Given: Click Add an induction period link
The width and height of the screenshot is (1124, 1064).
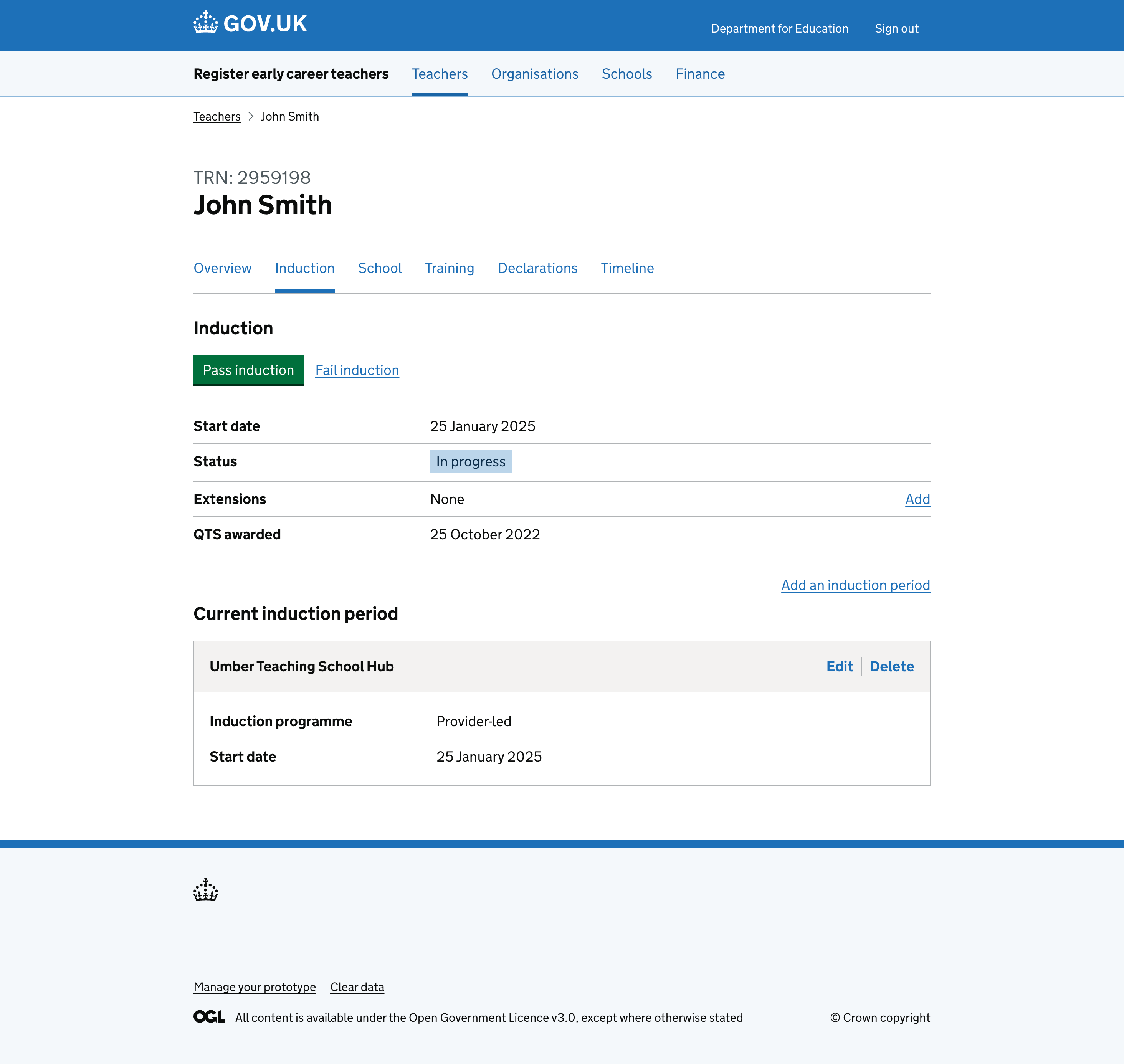Looking at the screenshot, I should pyautogui.click(x=855, y=585).
